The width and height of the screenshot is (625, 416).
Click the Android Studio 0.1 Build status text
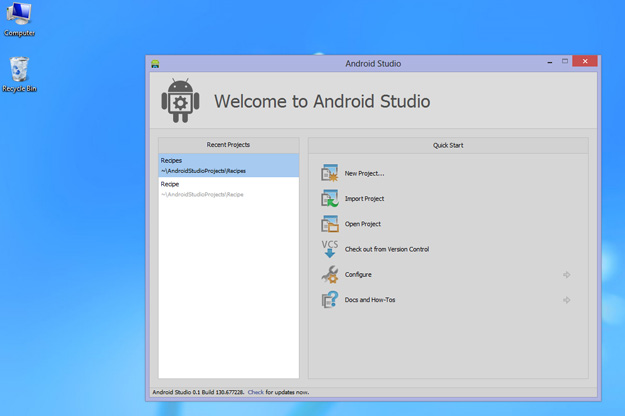pos(198,392)
